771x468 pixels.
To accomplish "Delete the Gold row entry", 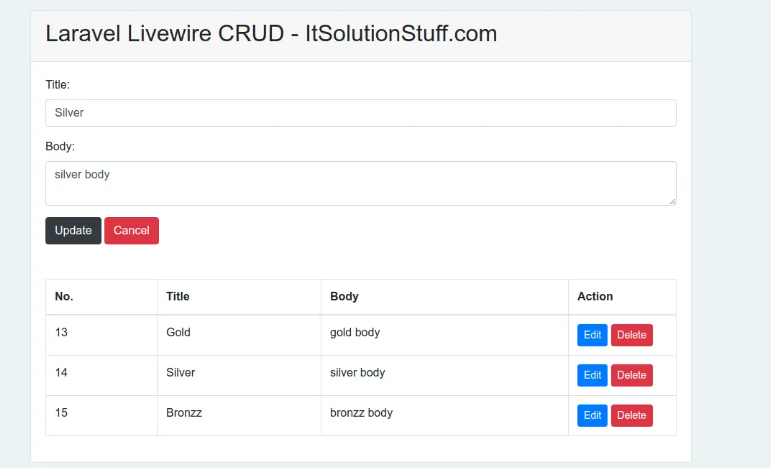I will point(632,335).
